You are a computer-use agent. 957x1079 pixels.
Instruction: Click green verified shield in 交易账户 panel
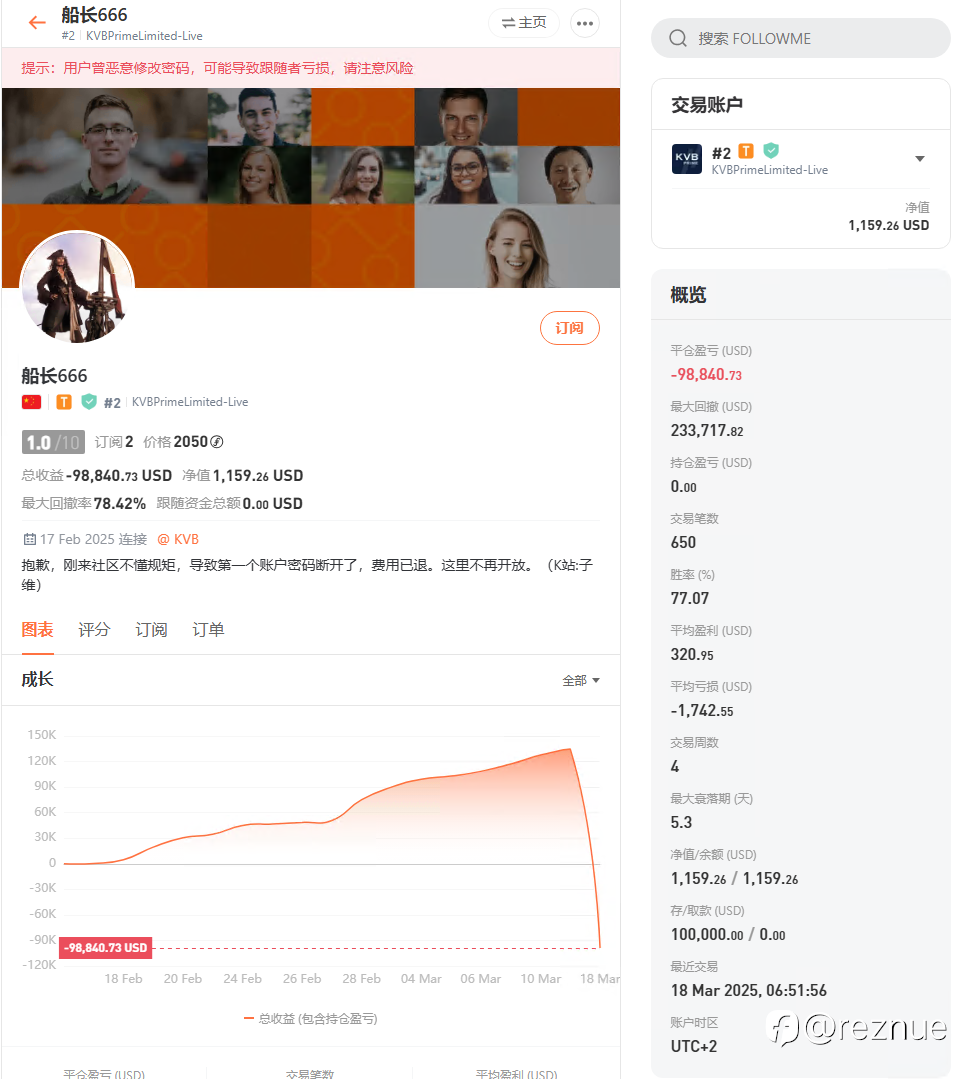[x=771, y=150]
